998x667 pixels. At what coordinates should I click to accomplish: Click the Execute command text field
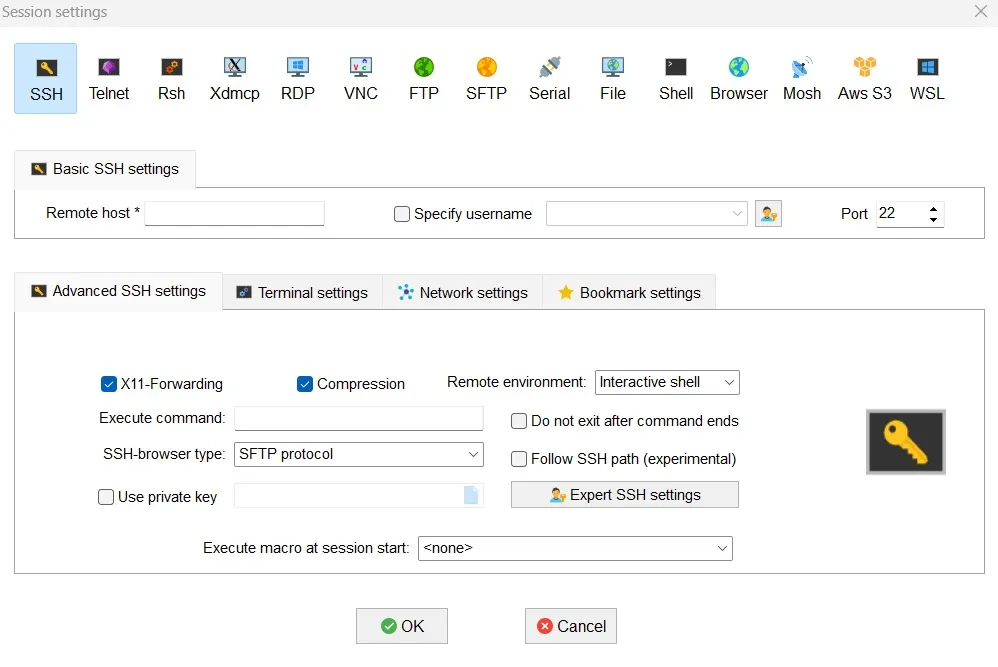(359, 419)
